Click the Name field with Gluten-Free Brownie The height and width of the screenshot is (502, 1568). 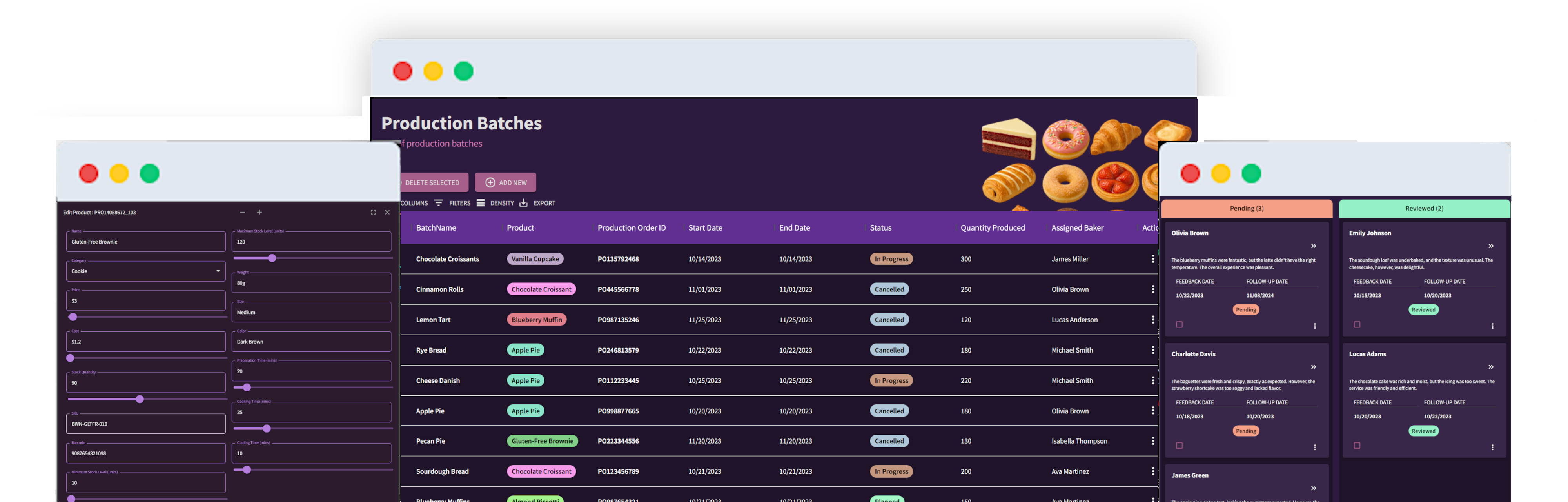[145, 242]
